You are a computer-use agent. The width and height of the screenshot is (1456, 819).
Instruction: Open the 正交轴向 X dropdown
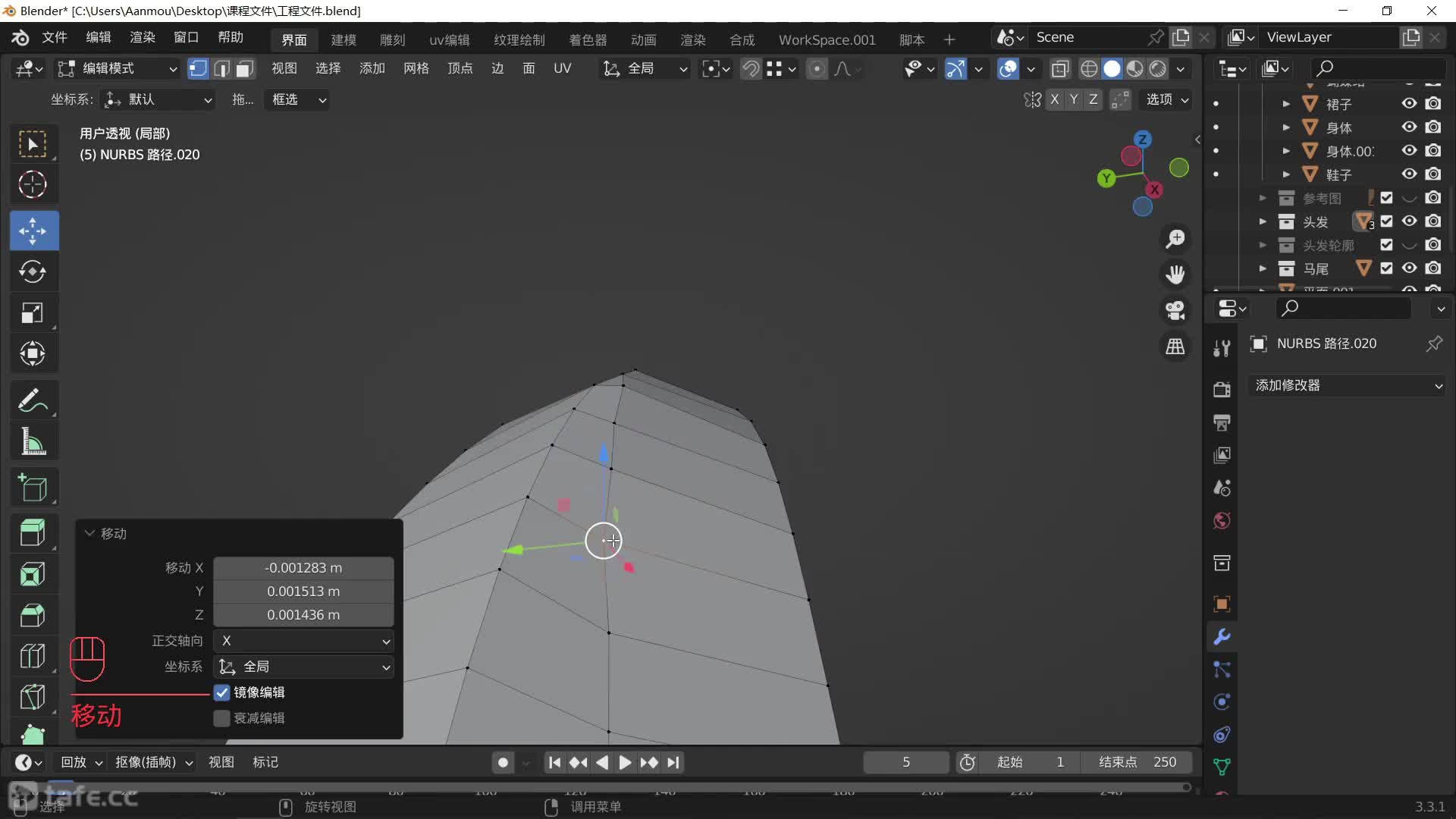(x=303, y=641)
